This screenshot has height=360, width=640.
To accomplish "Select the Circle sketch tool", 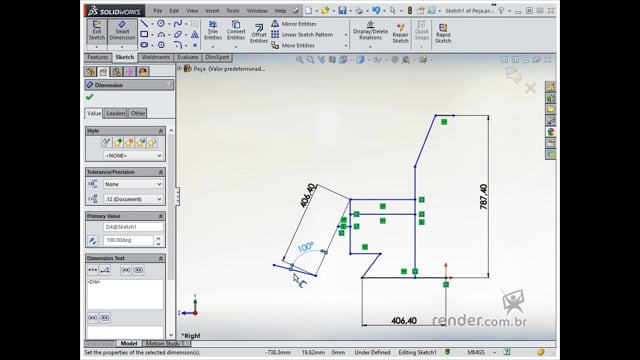I will click(x=161, y=24).
